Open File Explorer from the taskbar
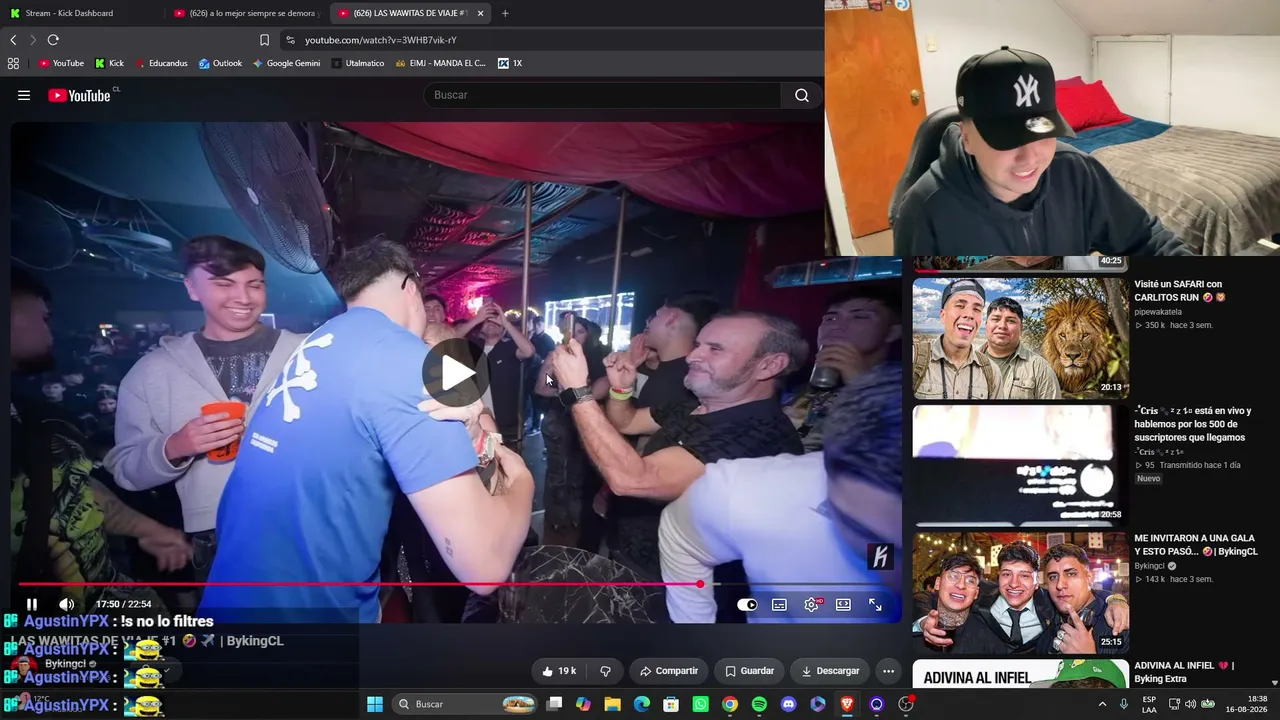The height and width of the screenshot is (720, 1280). click(x=612, y=704)
